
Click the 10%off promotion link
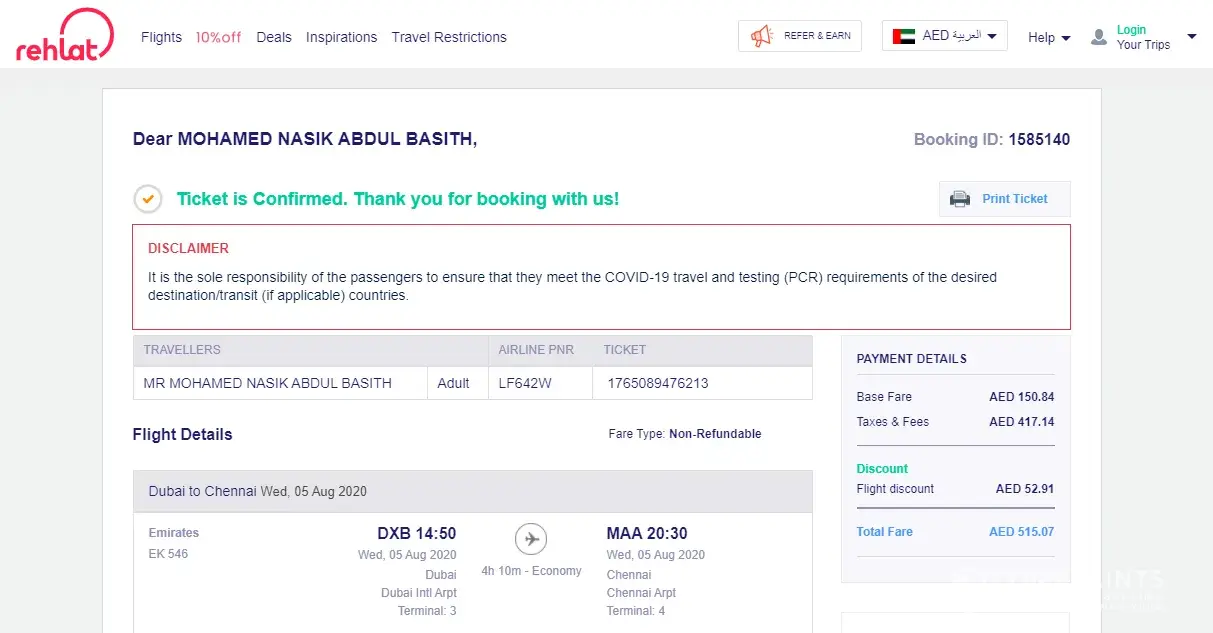(218, 37)
